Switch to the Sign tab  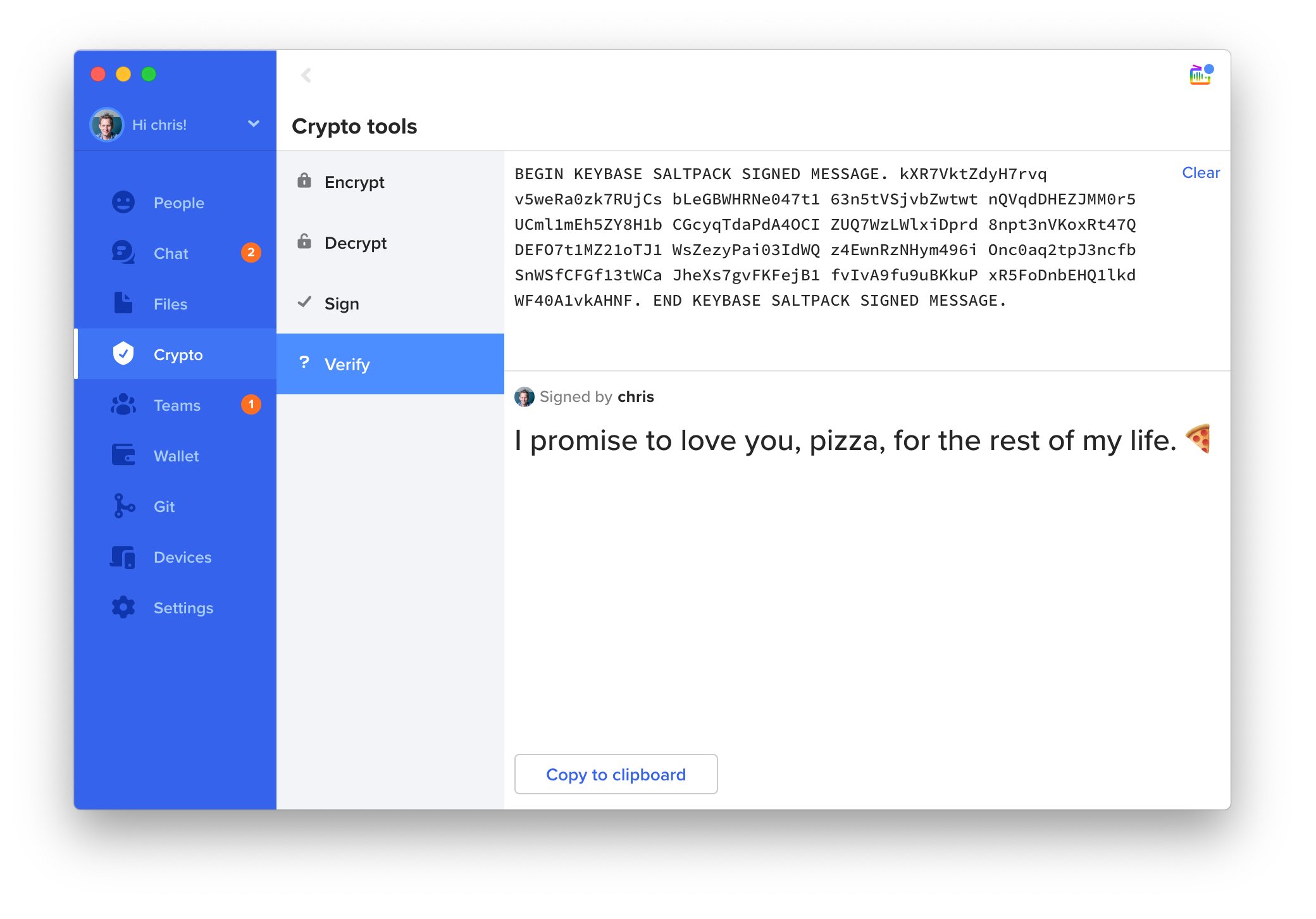click(390, 304)
